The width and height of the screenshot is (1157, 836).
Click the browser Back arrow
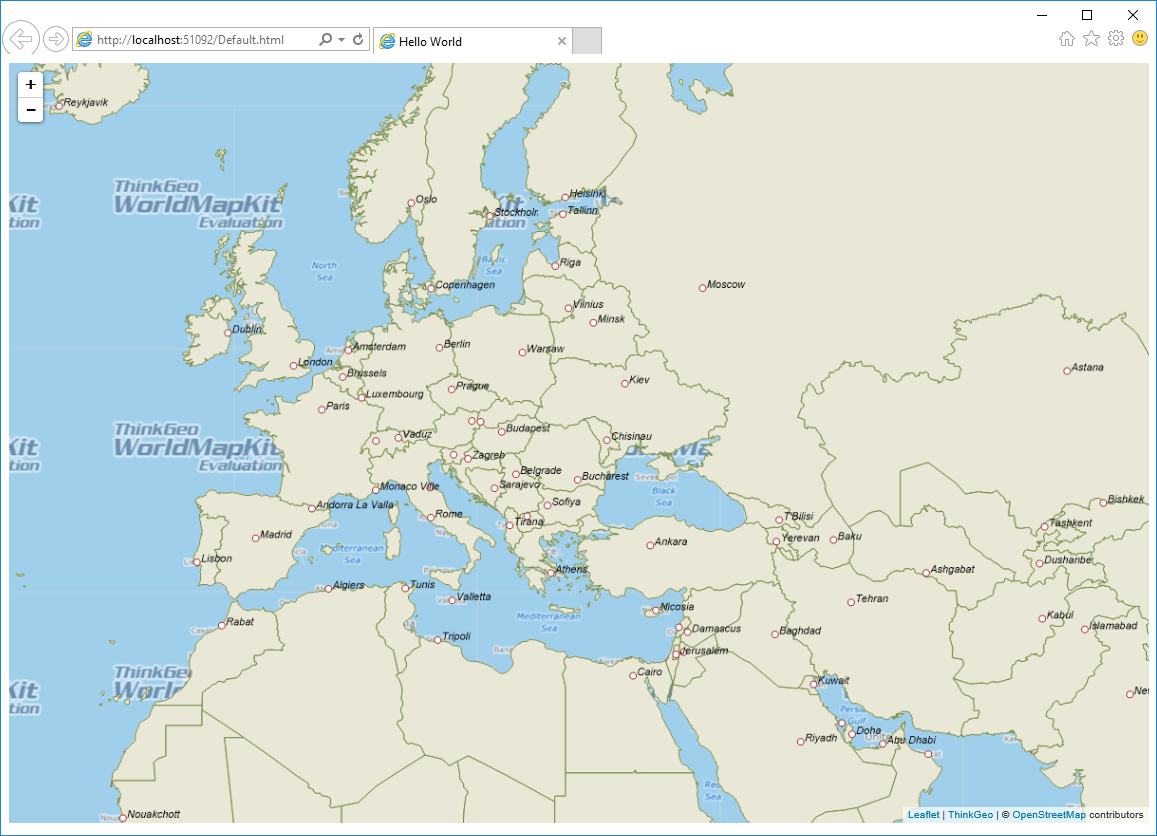[20, 40]
